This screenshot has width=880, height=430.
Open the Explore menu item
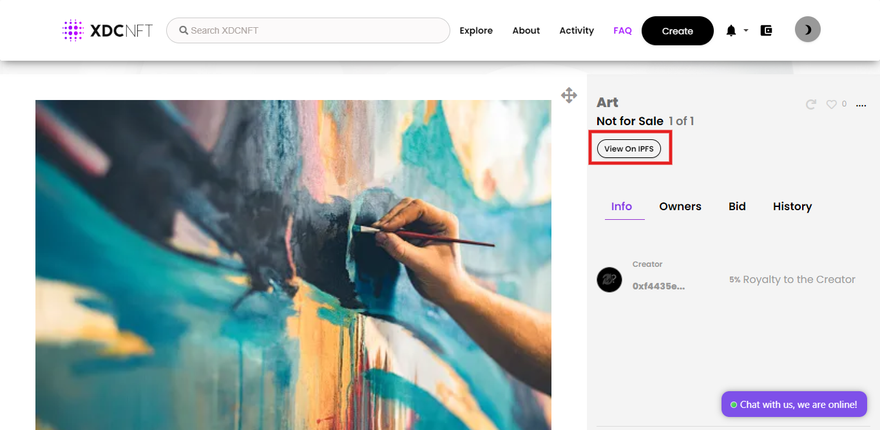(476, 31)
